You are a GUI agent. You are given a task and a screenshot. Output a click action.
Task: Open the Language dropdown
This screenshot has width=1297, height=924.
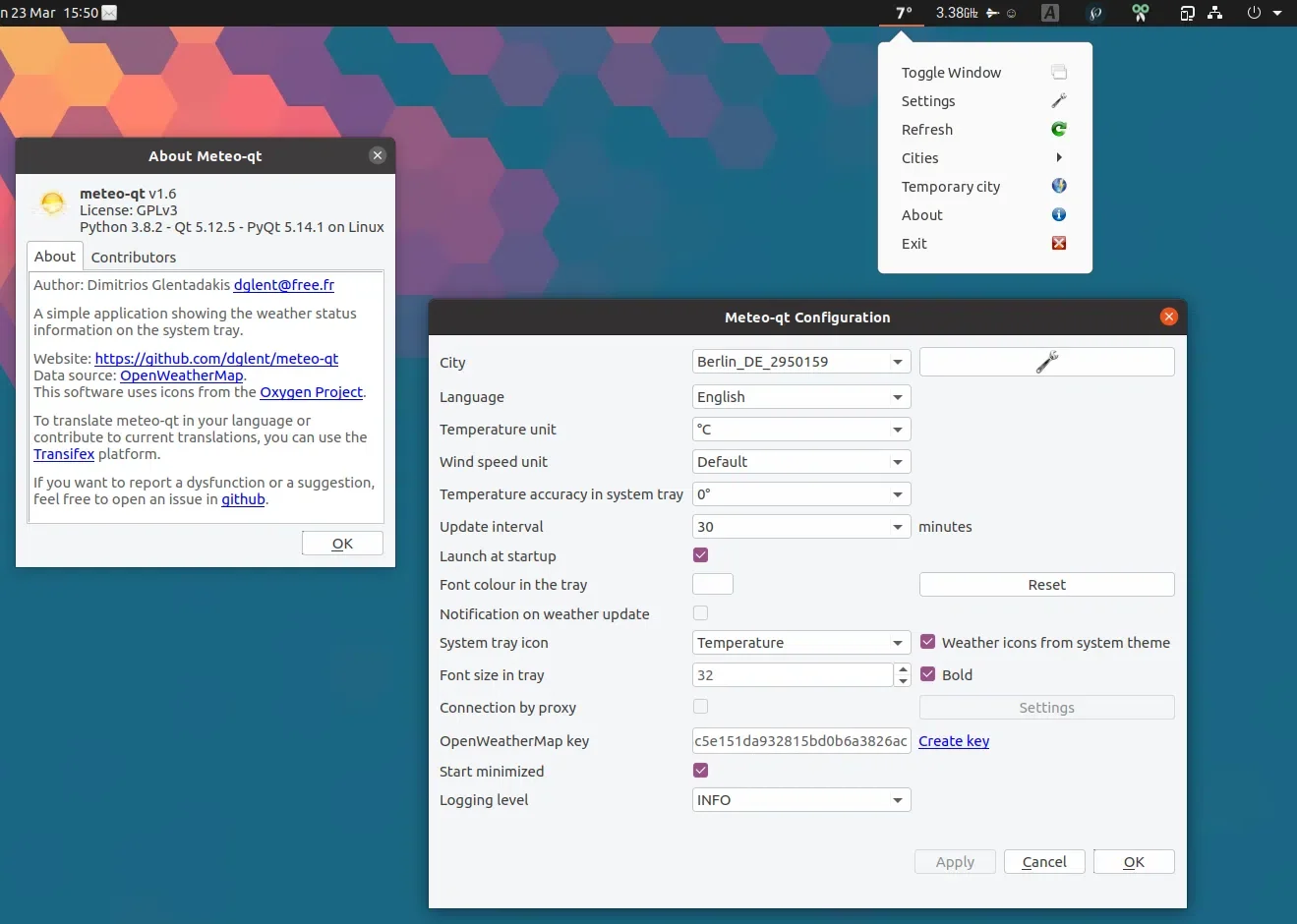pos(801,397)
